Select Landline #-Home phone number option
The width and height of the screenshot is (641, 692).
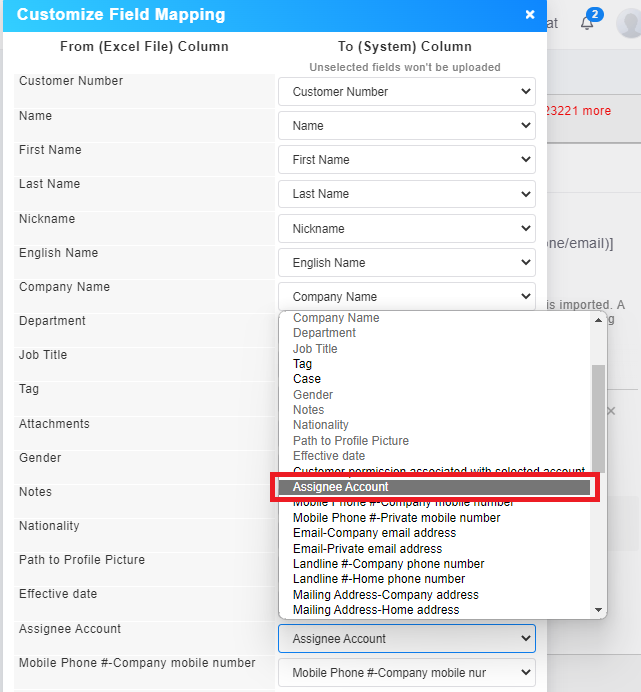click(x=378, y=579)
